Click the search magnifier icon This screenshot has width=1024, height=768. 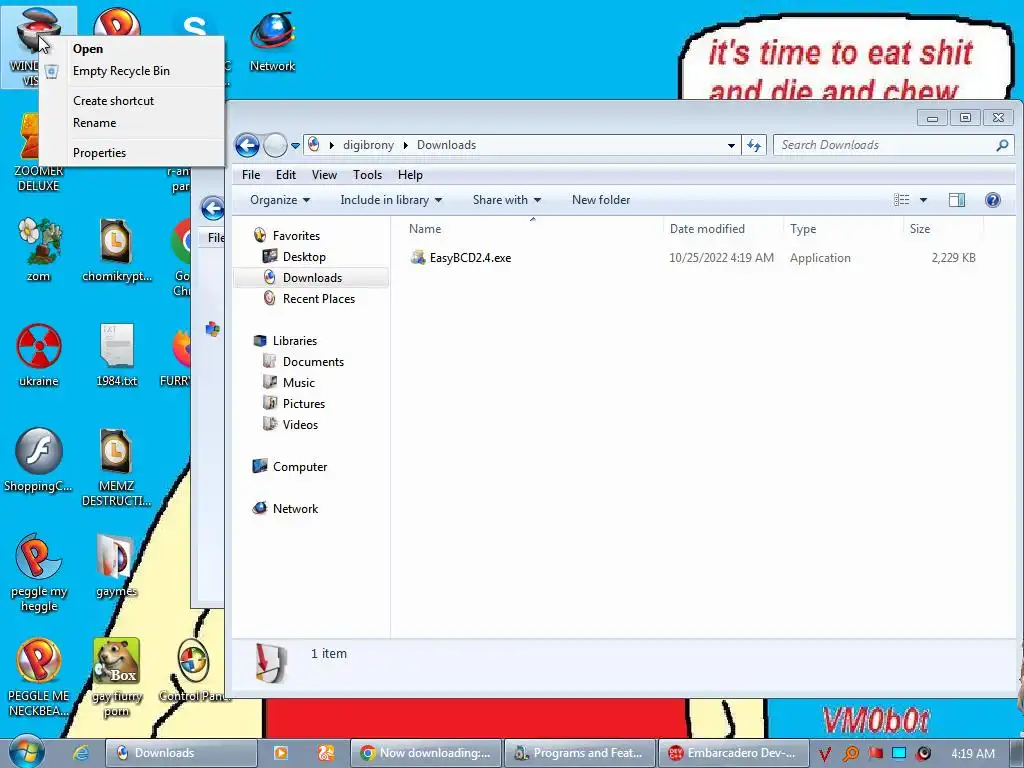[x=1002, y=145]
